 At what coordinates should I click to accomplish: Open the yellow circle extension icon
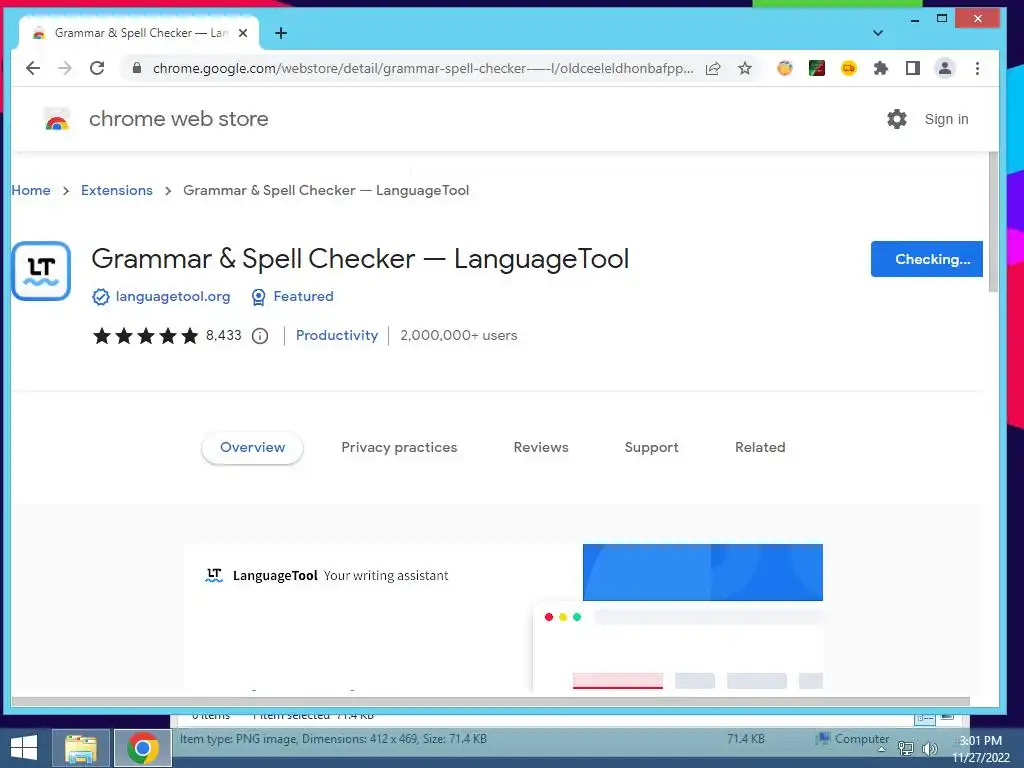(x=848, y=68)
